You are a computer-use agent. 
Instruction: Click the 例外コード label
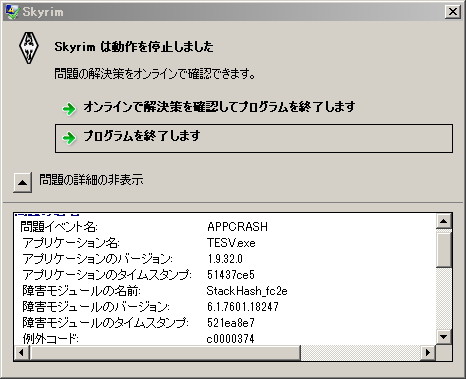coord(51,339)
